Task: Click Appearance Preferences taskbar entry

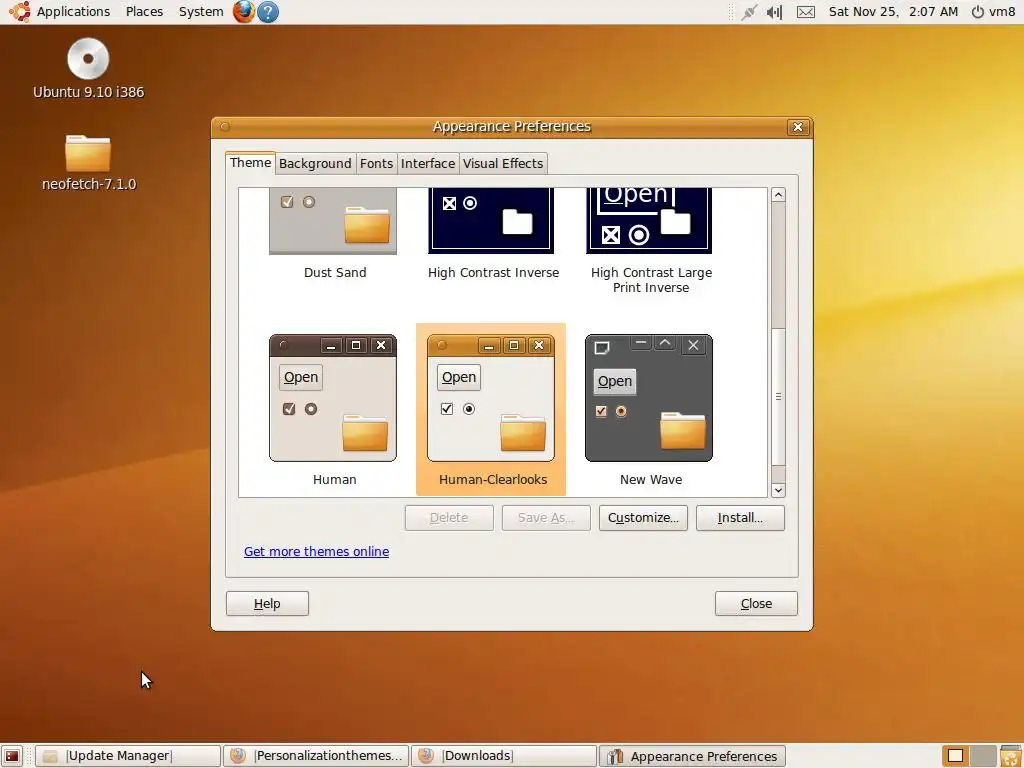Action: click(x=692, y=756)
